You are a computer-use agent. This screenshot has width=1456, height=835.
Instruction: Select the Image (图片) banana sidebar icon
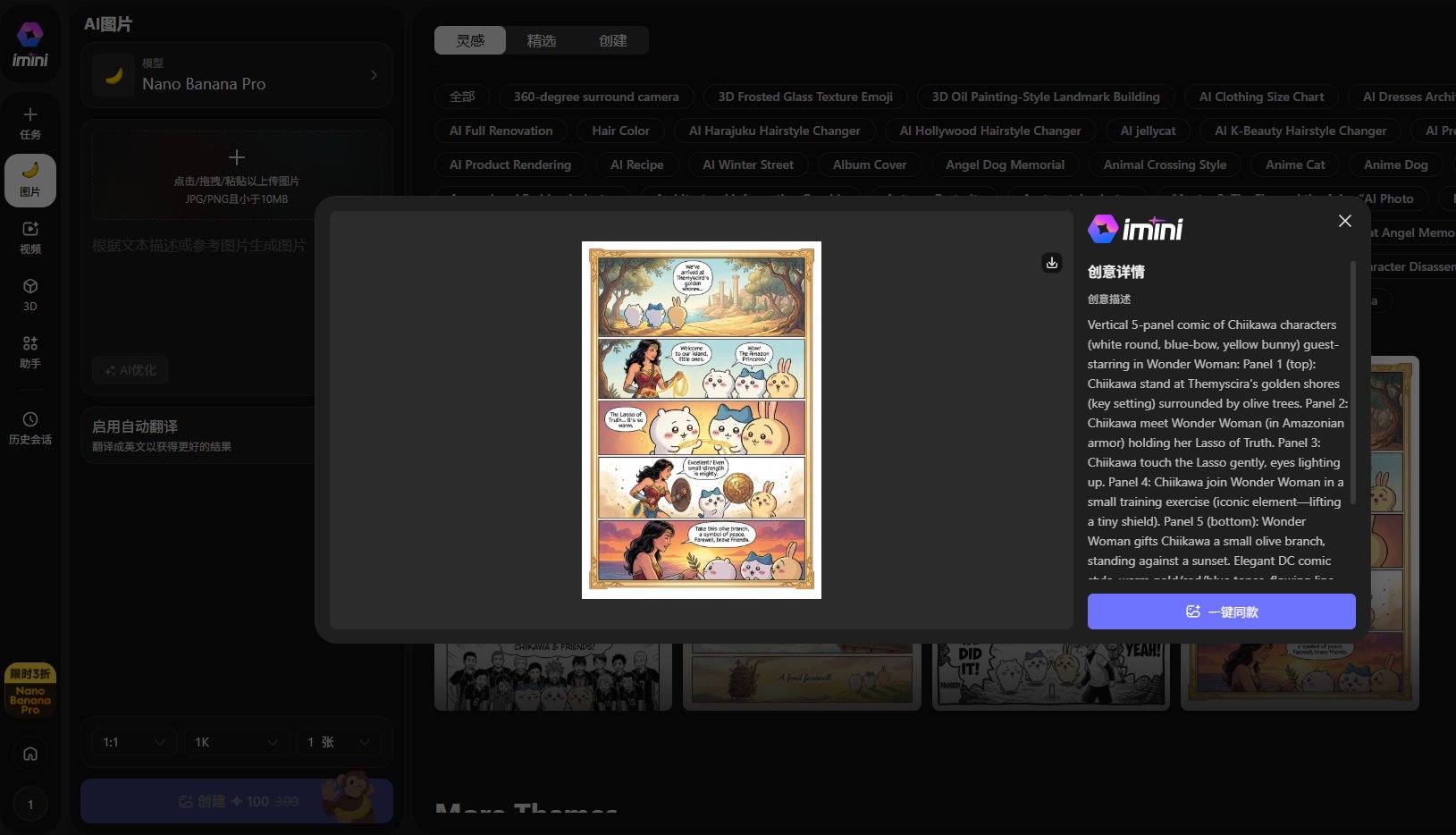pyautogui.click(x=30, y=180)
